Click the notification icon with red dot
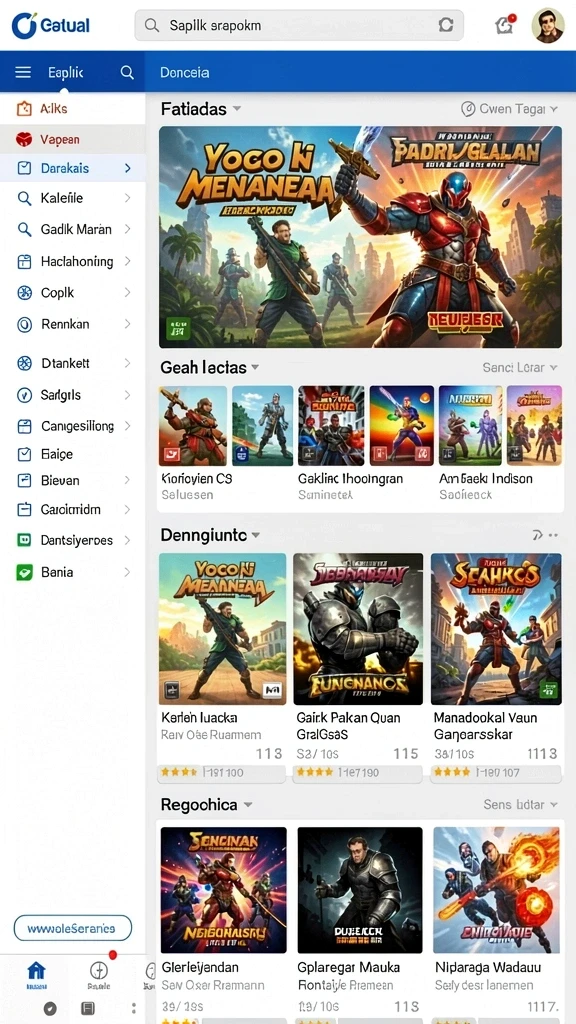Image resolution: width=576 pixels, height=1024 pixels. coord(504,25)
